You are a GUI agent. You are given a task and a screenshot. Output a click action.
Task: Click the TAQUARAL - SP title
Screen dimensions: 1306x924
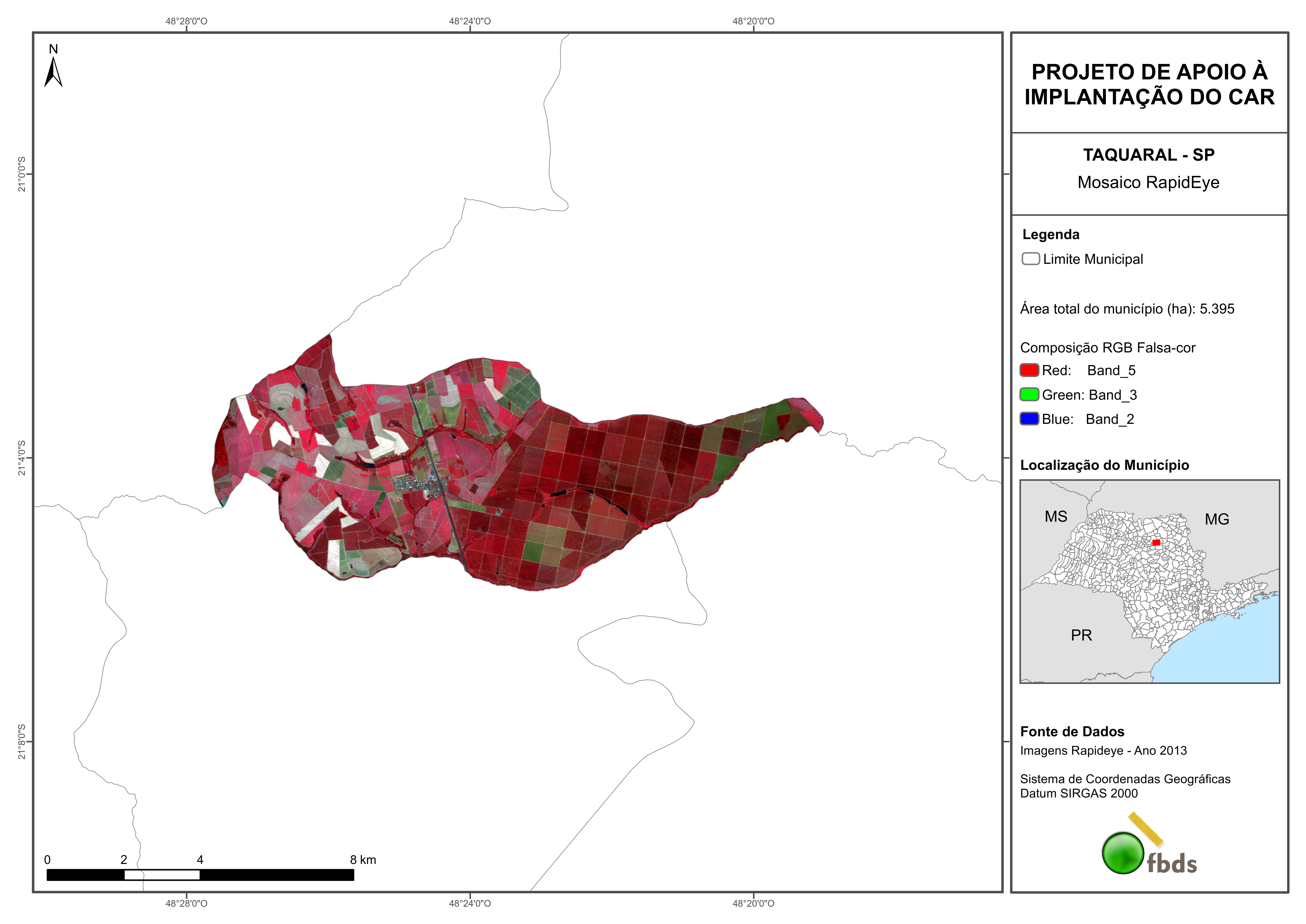click(x=1148, y=155)
